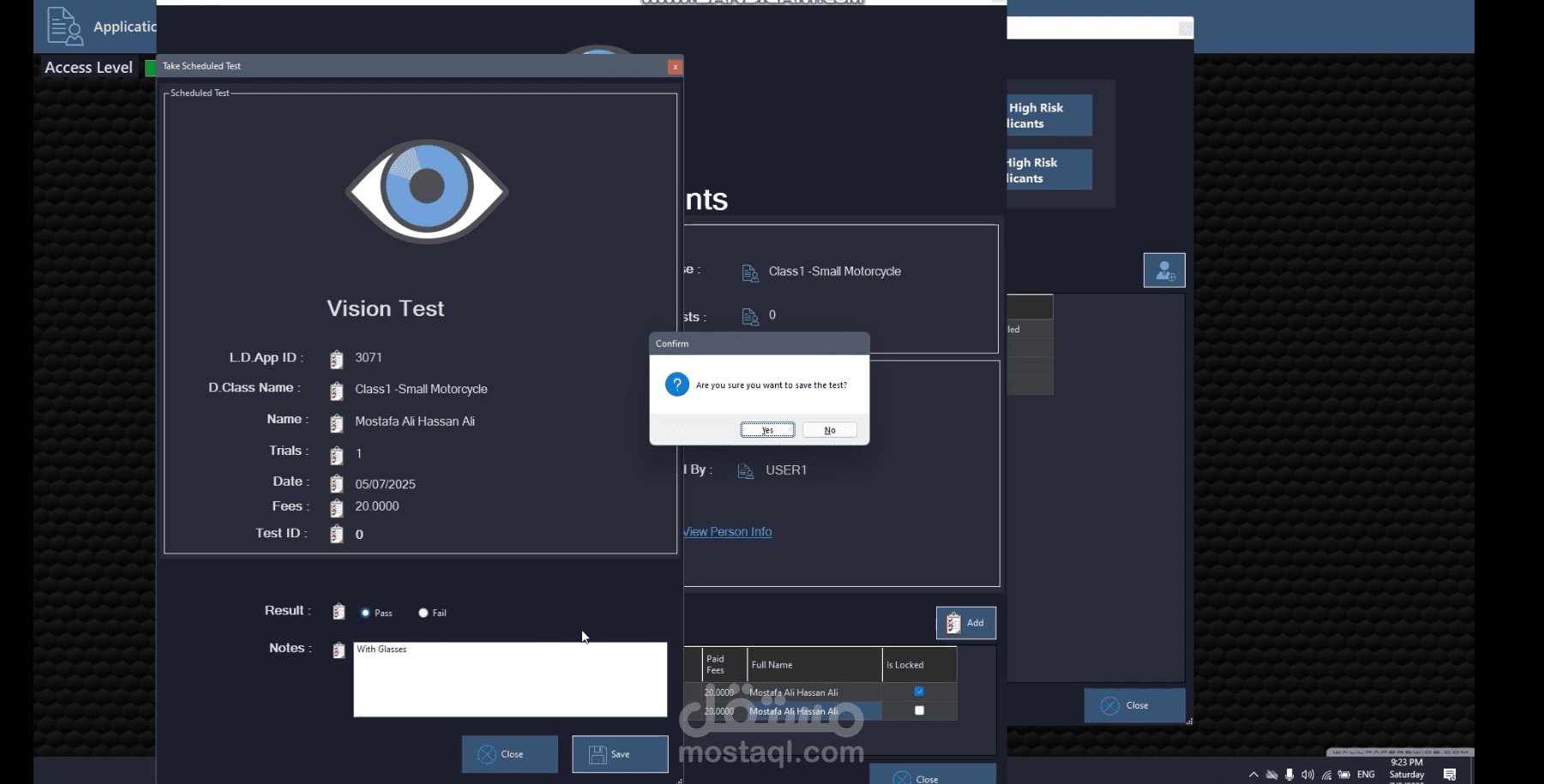This screenshot has width=1544, height=784.
Task: Click Close in Take Scheduled Test window
Action: (509, 754)
